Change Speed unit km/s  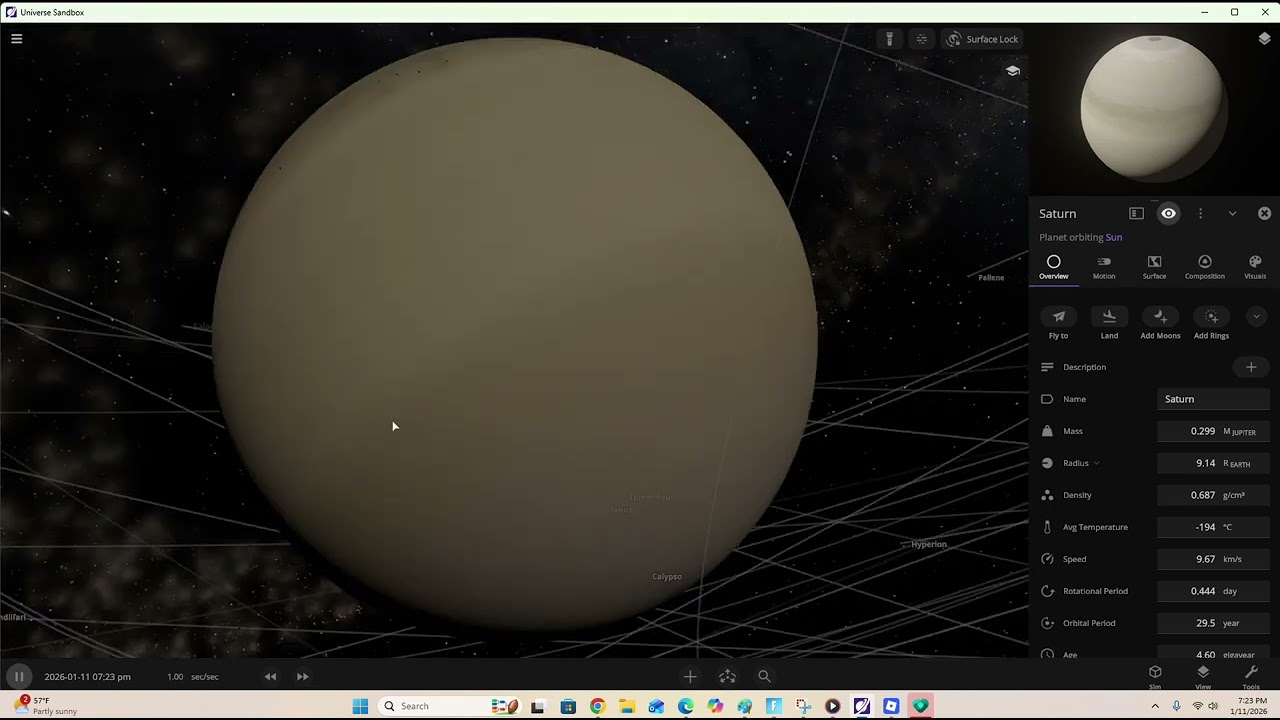coord(1232,559)
